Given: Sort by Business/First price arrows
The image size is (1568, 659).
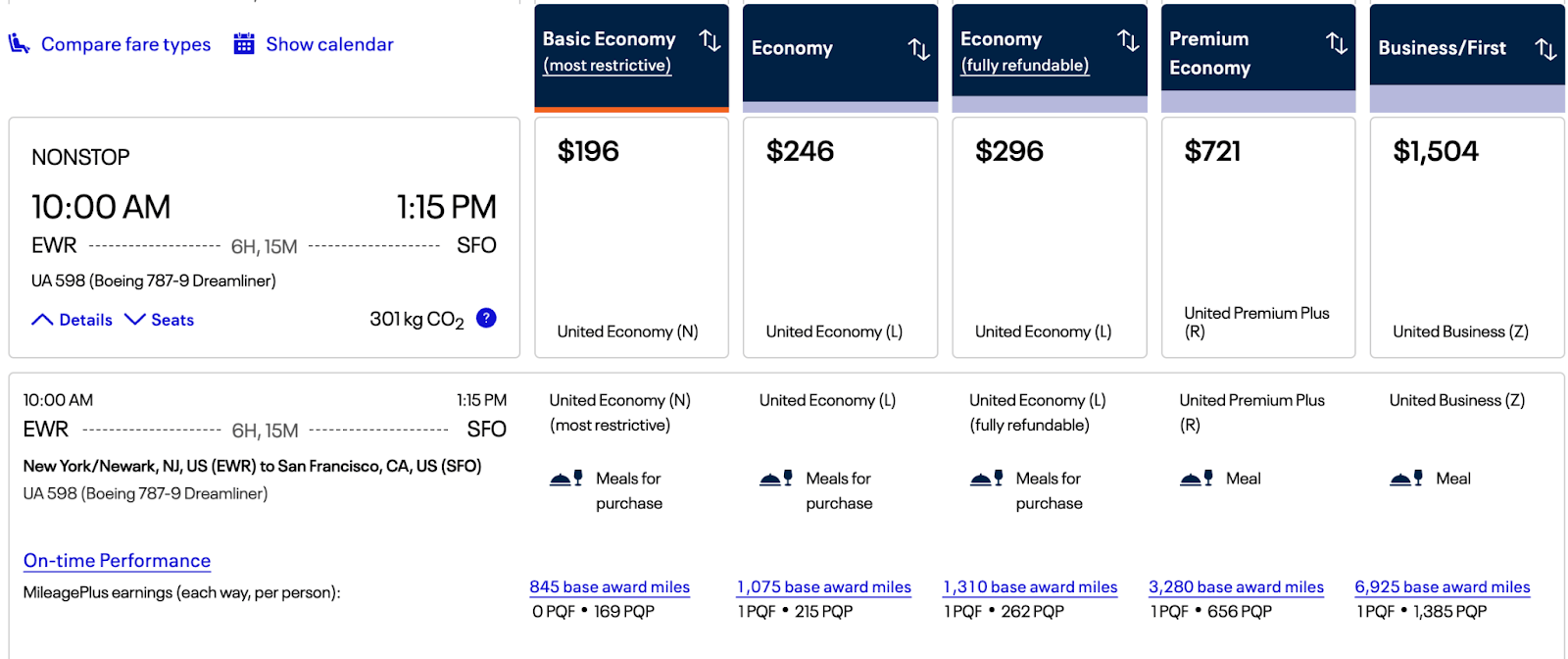Looking at the screenshot, I should point(1545,49).
